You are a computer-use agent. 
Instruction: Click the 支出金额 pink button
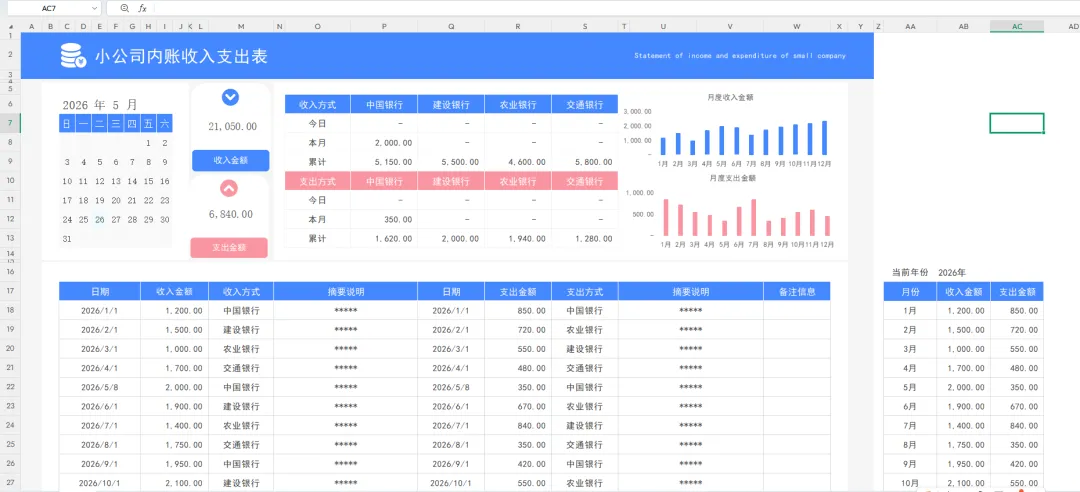(229, 247)
